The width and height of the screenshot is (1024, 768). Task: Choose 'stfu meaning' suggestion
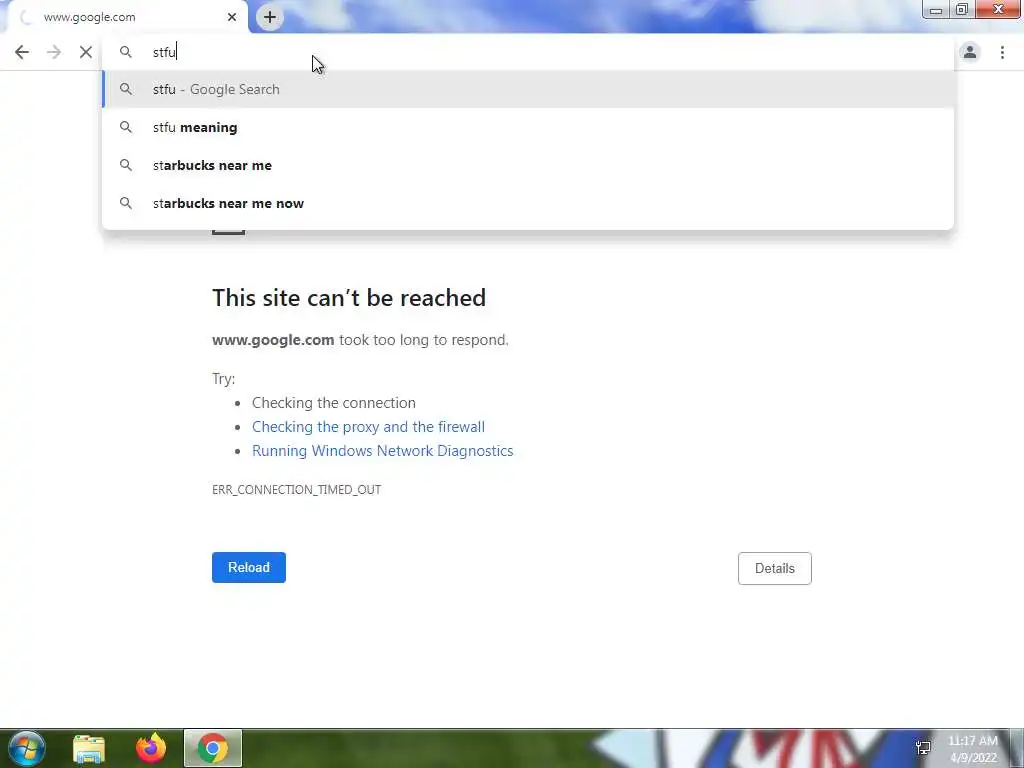528,127
